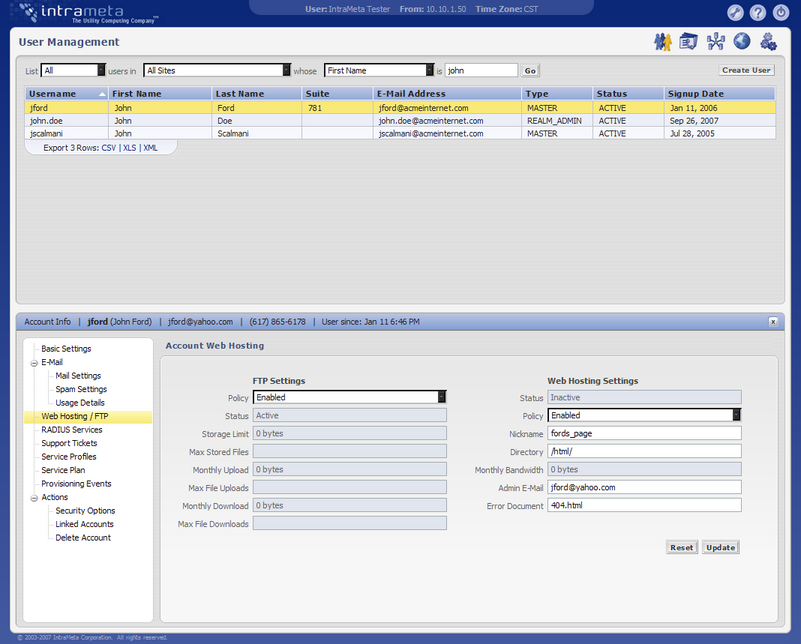Open Security Options in the sidebar
This screenshot has height=644, width=801.
tap(85, 511)
